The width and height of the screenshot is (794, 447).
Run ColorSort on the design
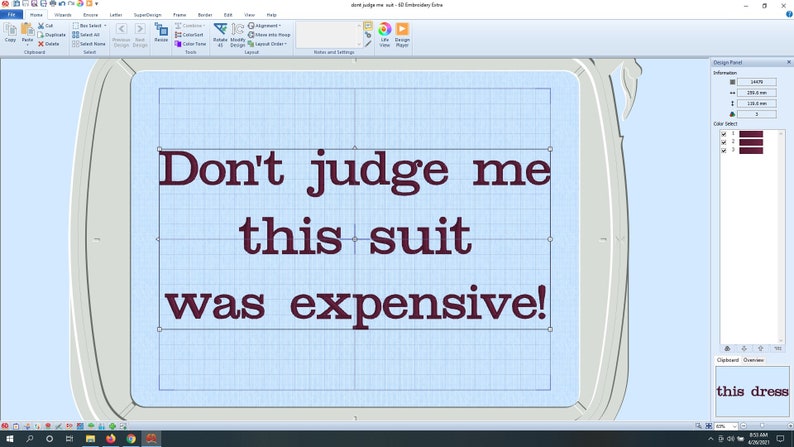(189, 34)
